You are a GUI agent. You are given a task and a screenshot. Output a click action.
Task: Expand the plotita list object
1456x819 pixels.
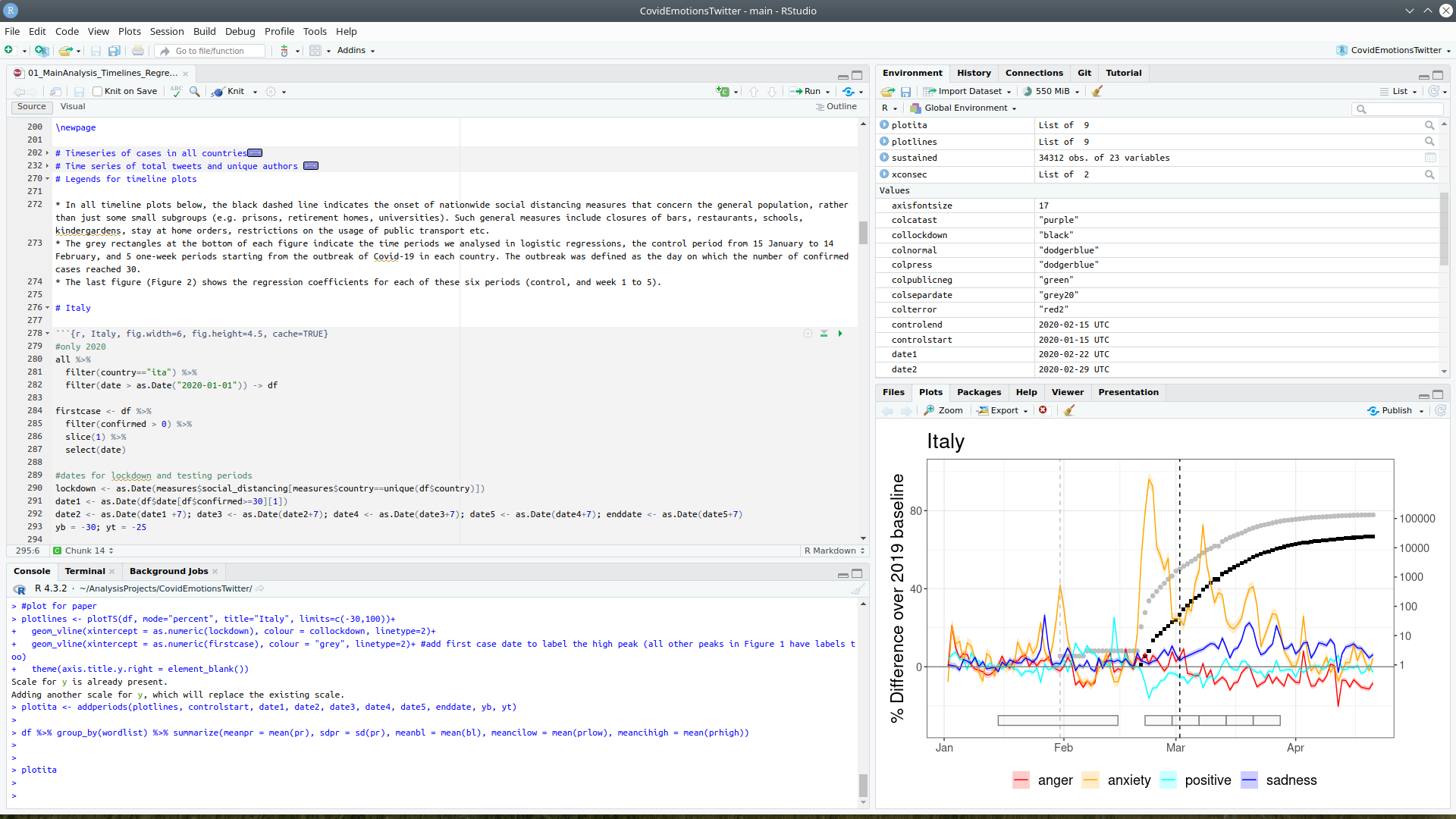pyautogui.click(x=884, y=125)
